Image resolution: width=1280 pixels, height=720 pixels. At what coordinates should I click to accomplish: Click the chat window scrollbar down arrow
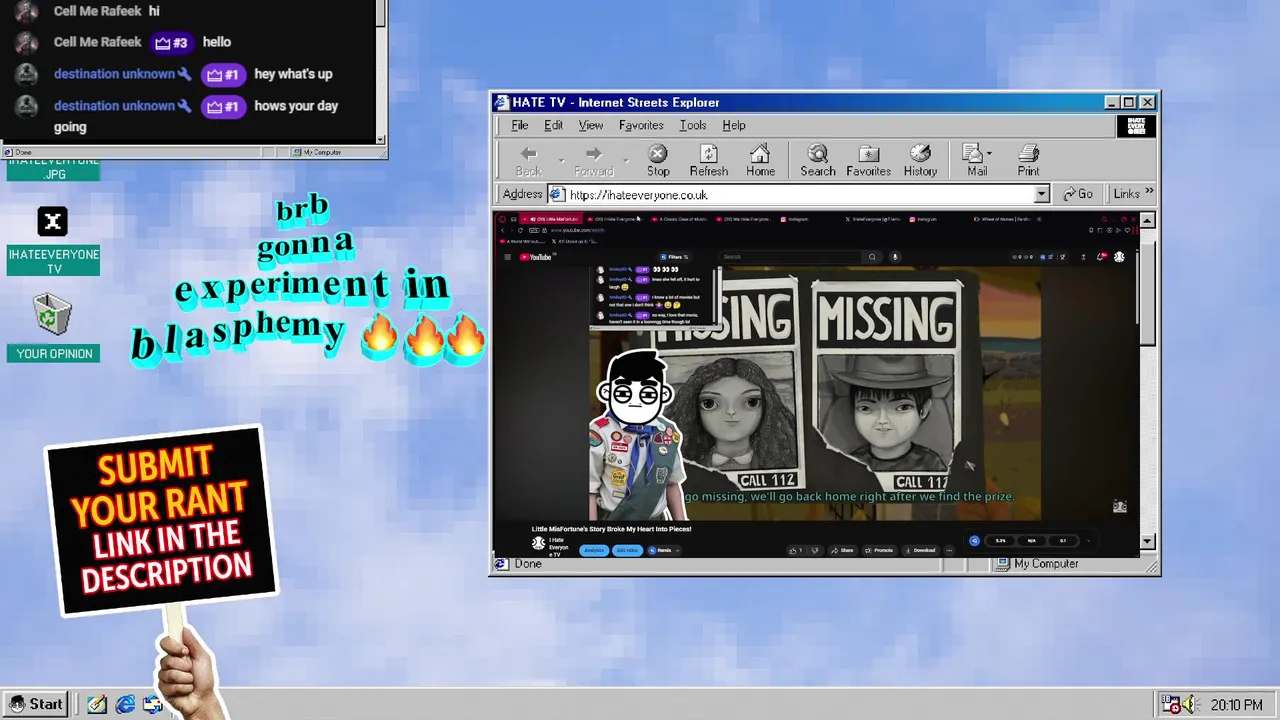(380, 138)
